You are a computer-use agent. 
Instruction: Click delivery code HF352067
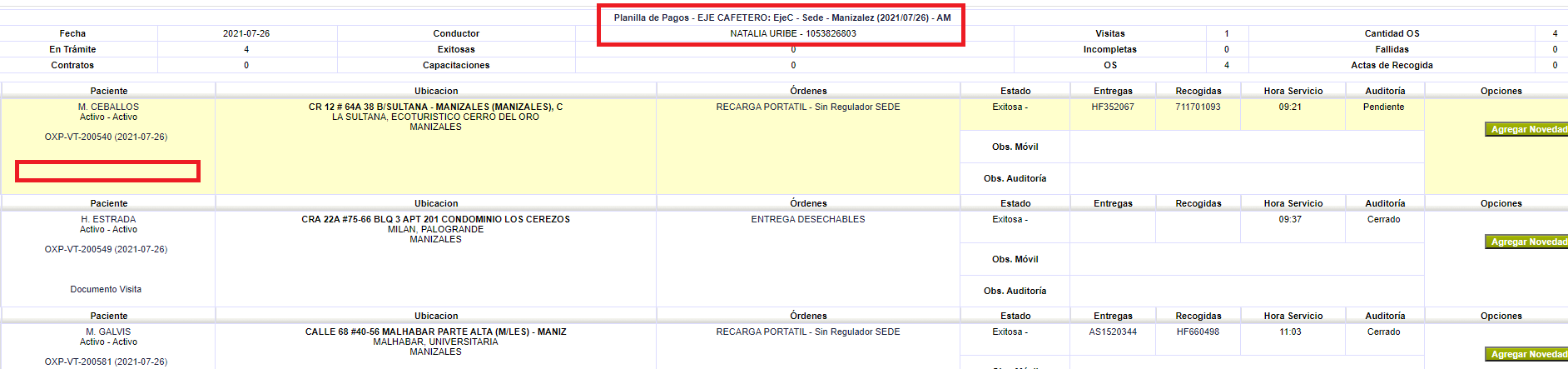coord(1113,107)
